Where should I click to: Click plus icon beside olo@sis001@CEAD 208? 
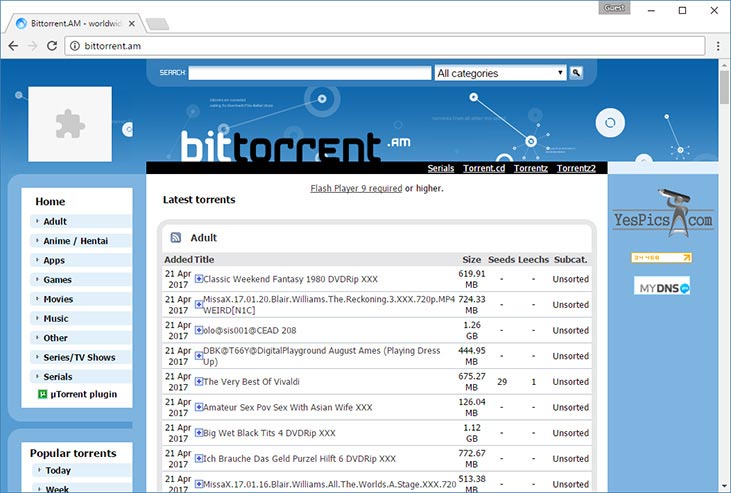tap(199, 330)
